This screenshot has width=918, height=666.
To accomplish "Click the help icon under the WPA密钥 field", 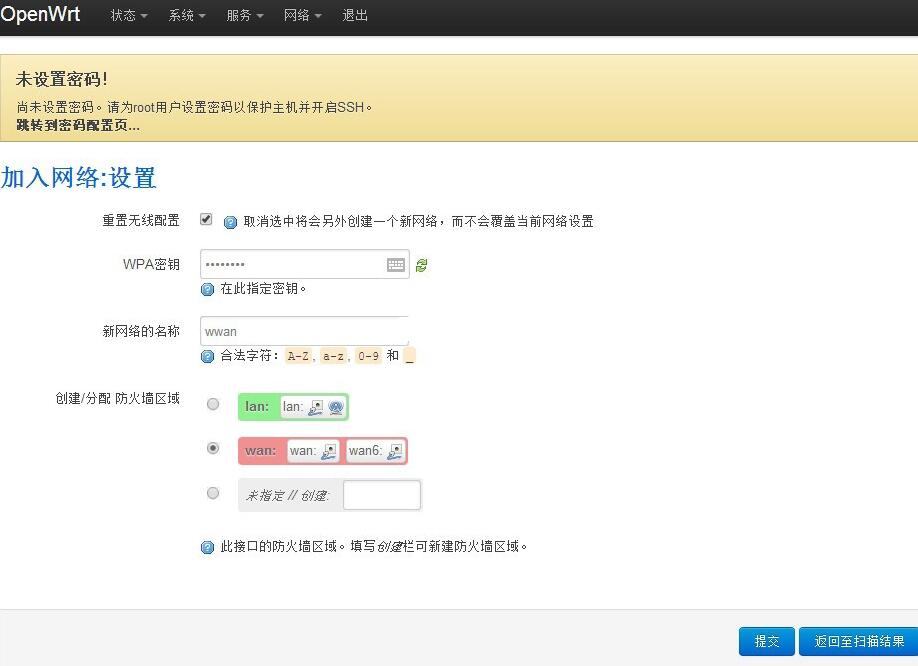I will click(x=208, y=289).
